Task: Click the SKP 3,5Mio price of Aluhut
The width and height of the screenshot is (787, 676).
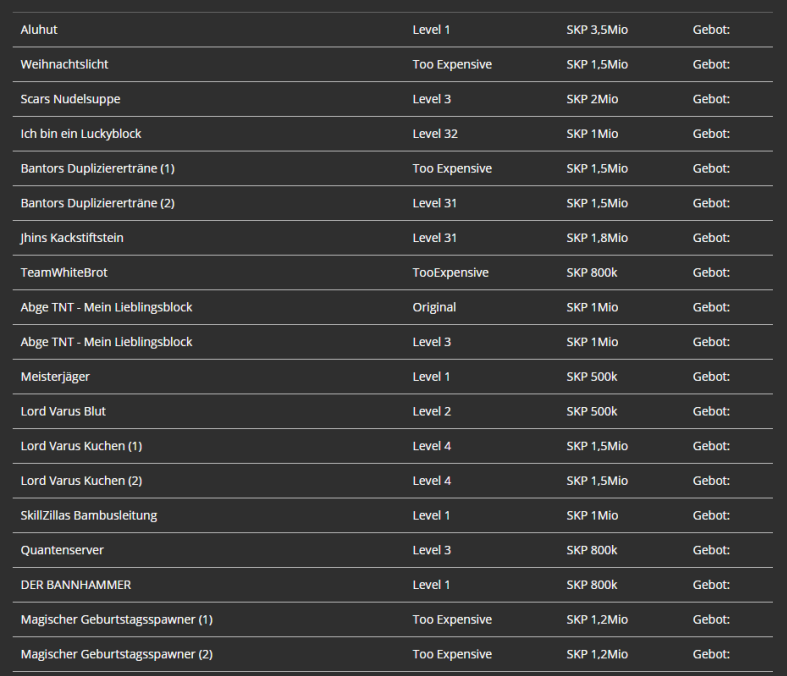Action: click(x=597, y=30)
